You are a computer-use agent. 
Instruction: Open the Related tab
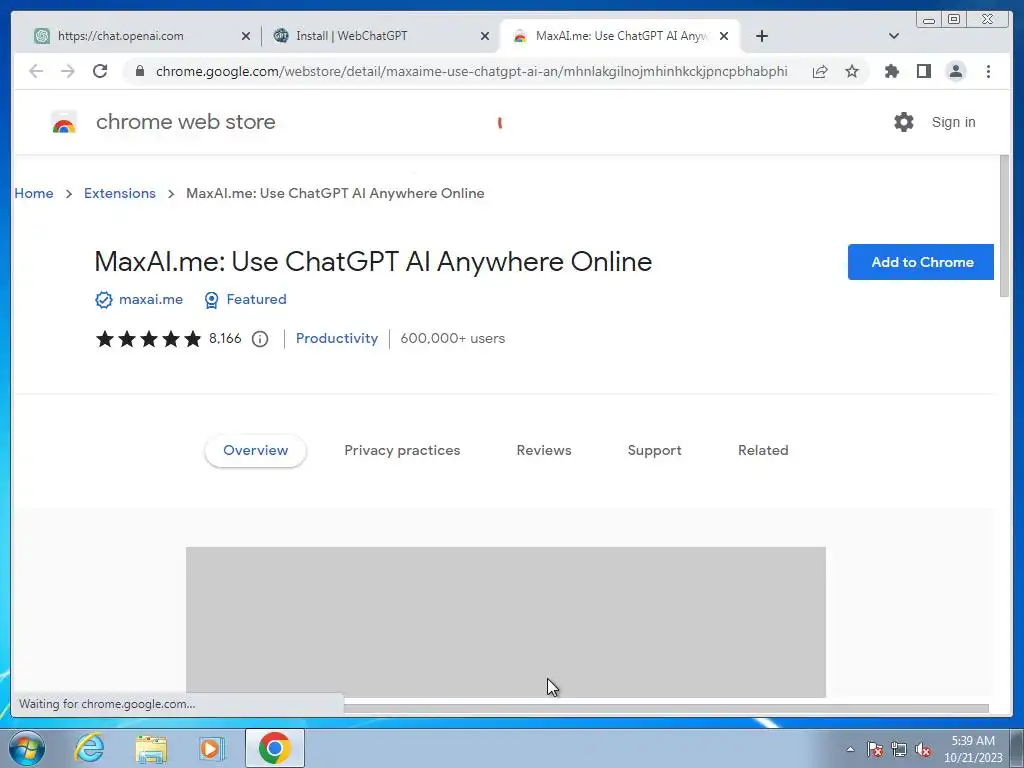(763, 451)
